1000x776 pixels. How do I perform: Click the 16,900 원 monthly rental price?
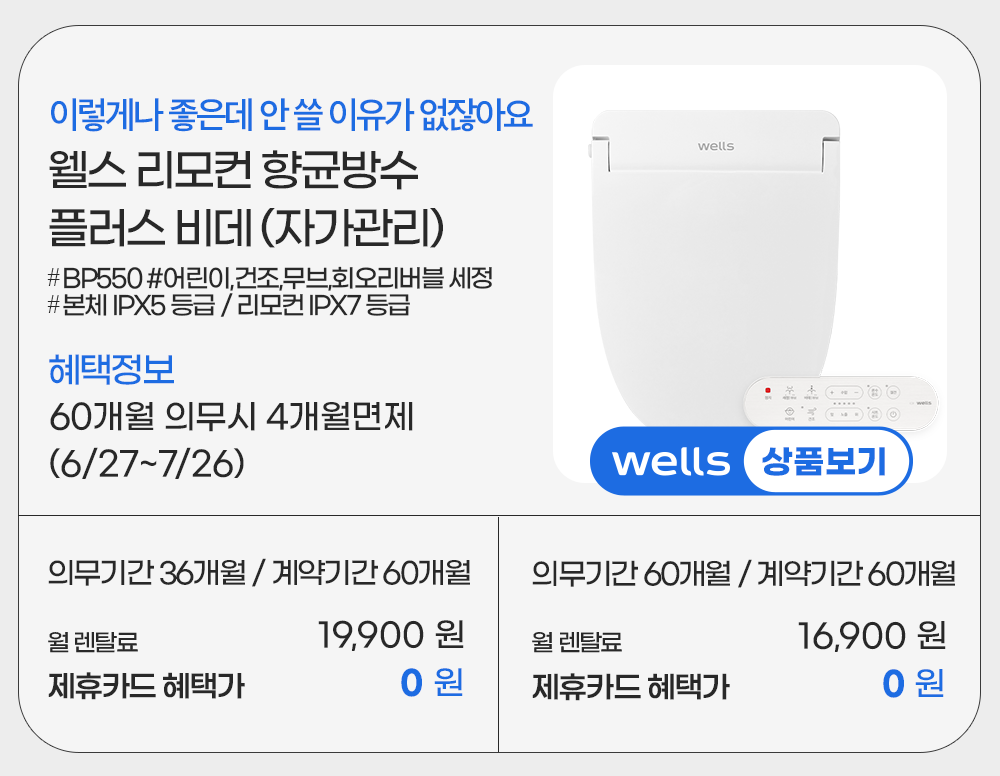click(871, 634)
